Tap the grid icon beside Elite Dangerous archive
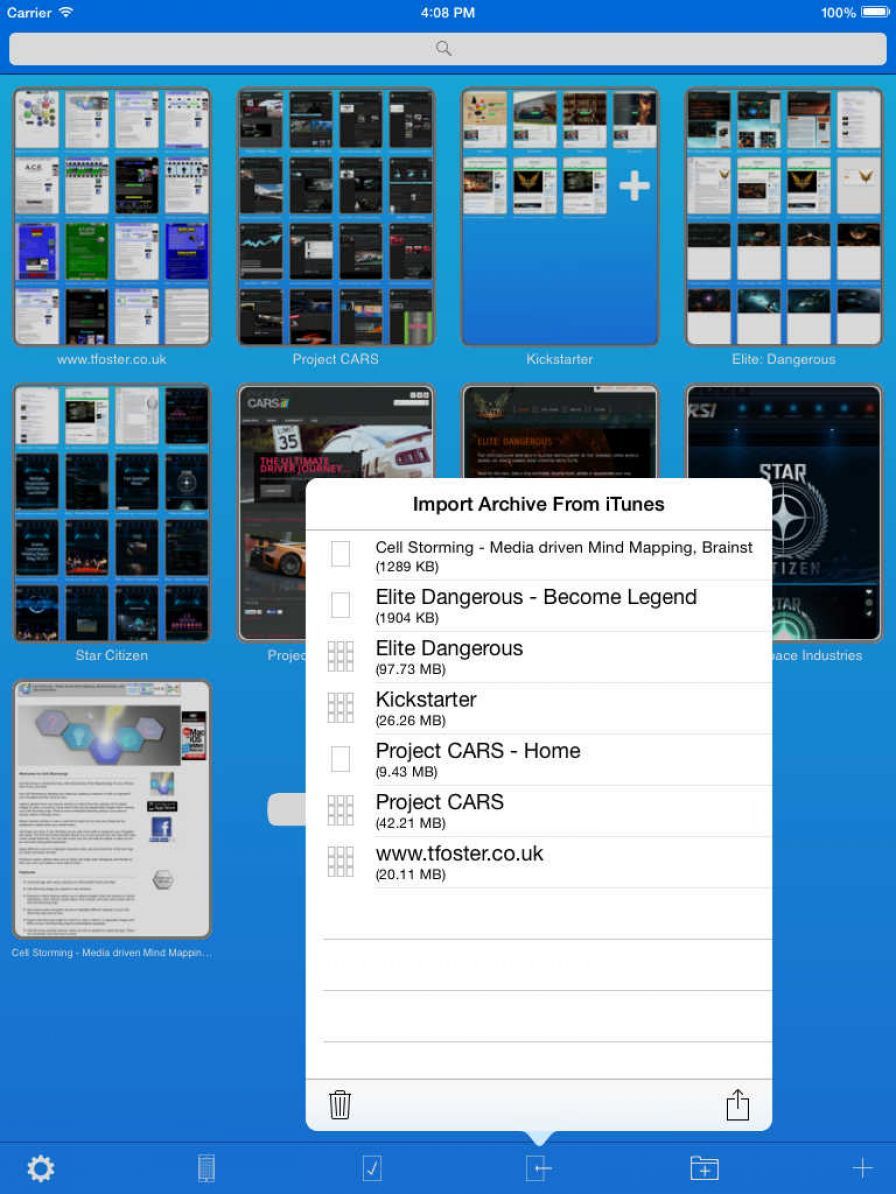This screenshot has width=896, height=1194. tap(340, 656)
